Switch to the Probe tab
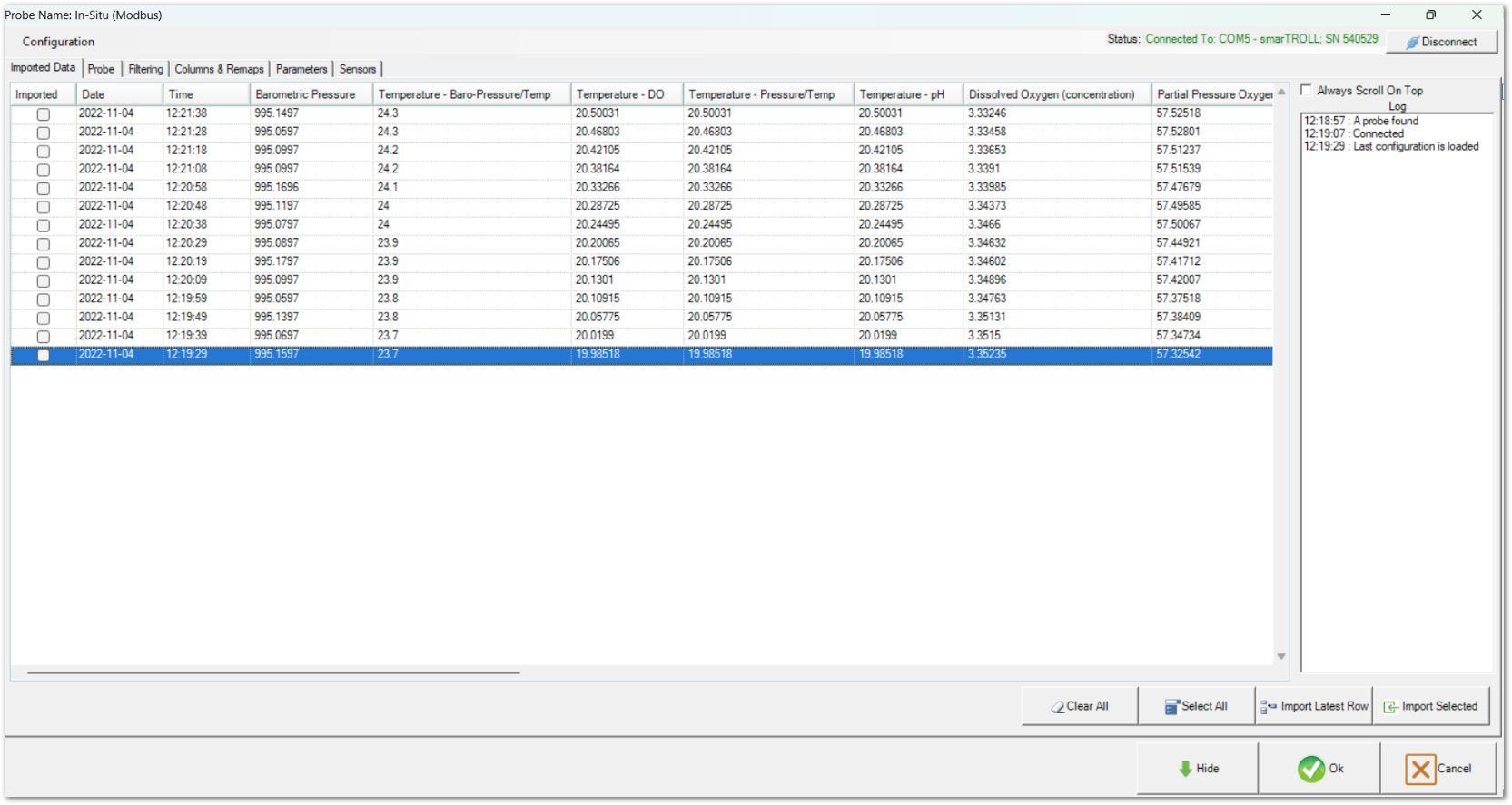Viewport: 1512px width, 805px height. pyautogui.click(x=101, y=69)
